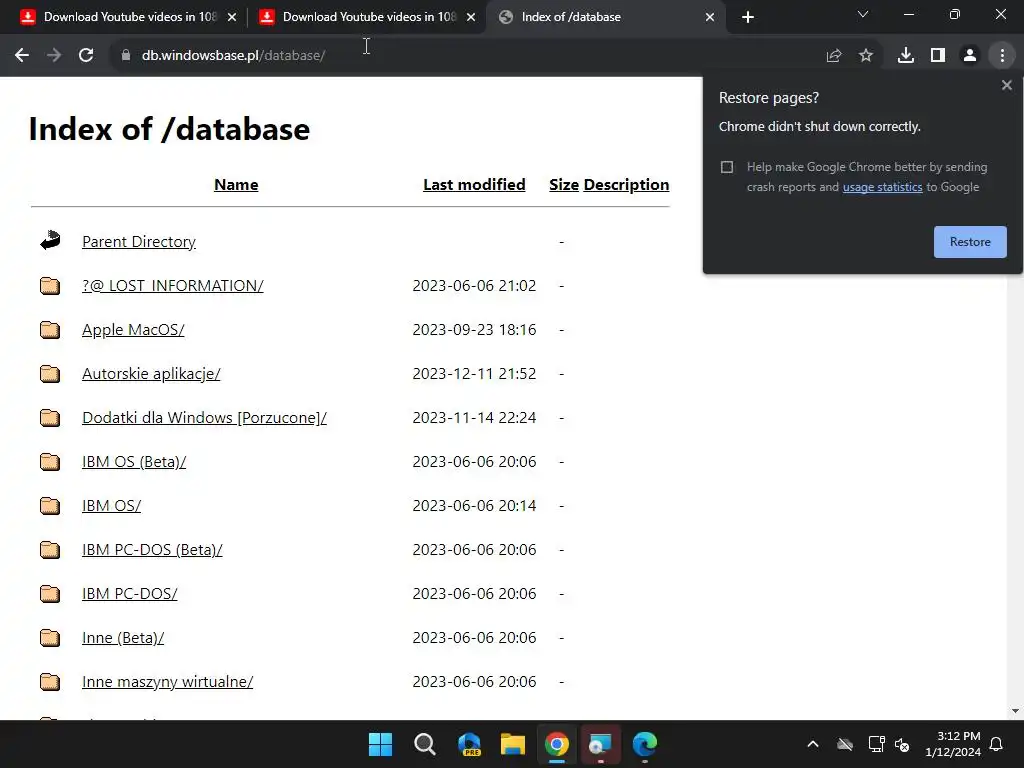1024x768 pixels.
Task: Click the Chrome taskbar icon
Action: point(557,744)
